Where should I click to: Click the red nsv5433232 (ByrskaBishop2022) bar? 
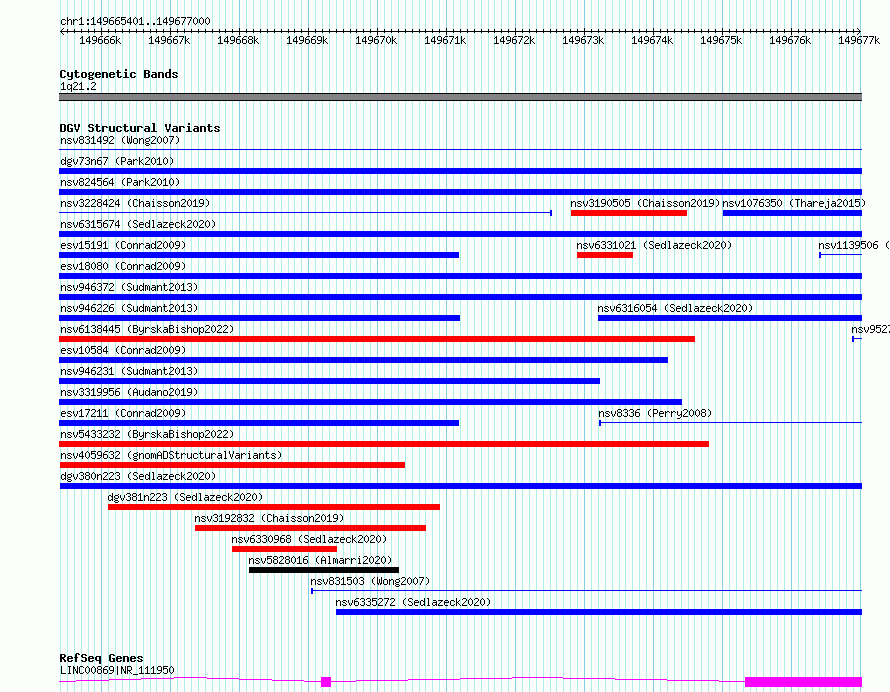[x=384, y=444]
